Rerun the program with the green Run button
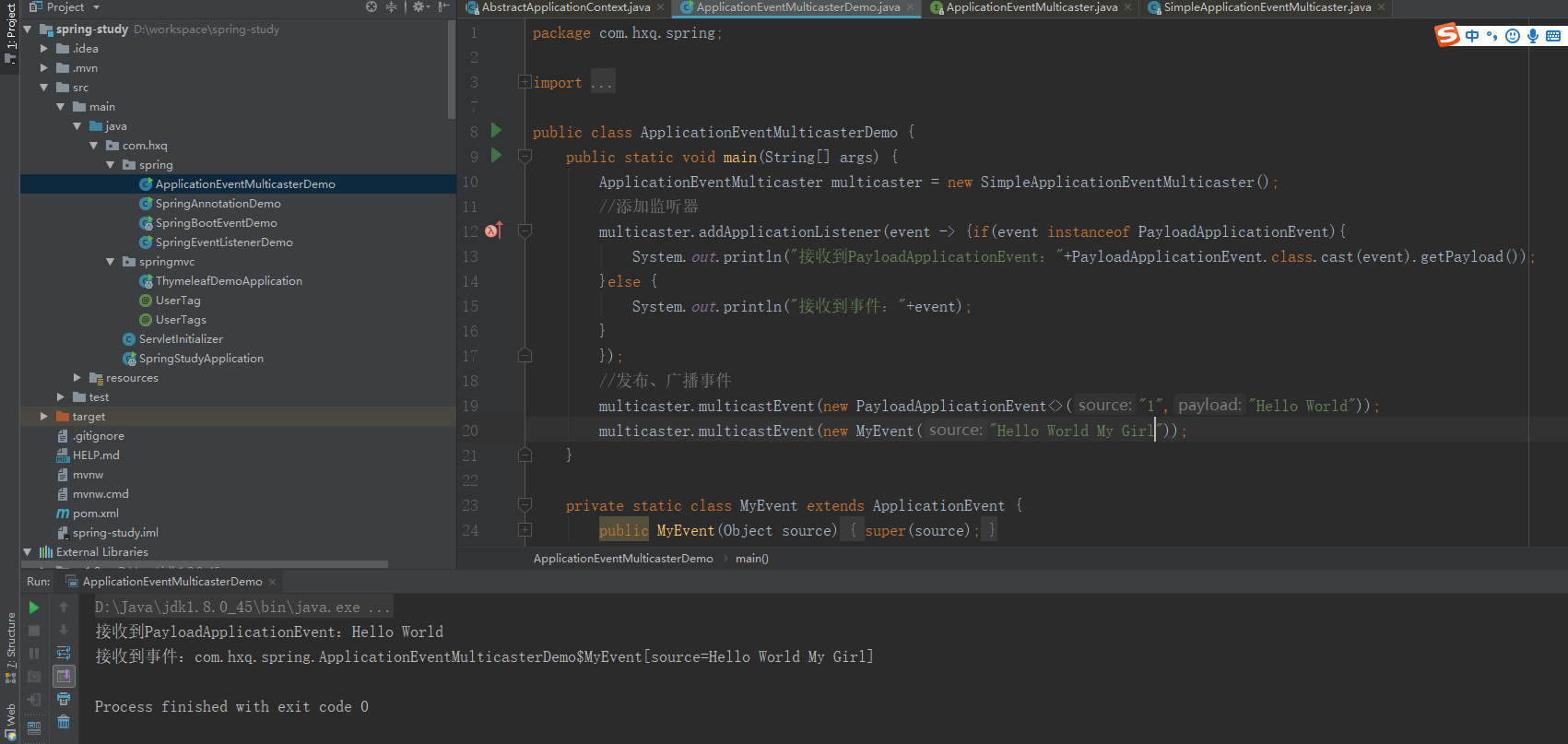Screen dimensions: 1568x744 pyautogui.click(x=34, y=608)
